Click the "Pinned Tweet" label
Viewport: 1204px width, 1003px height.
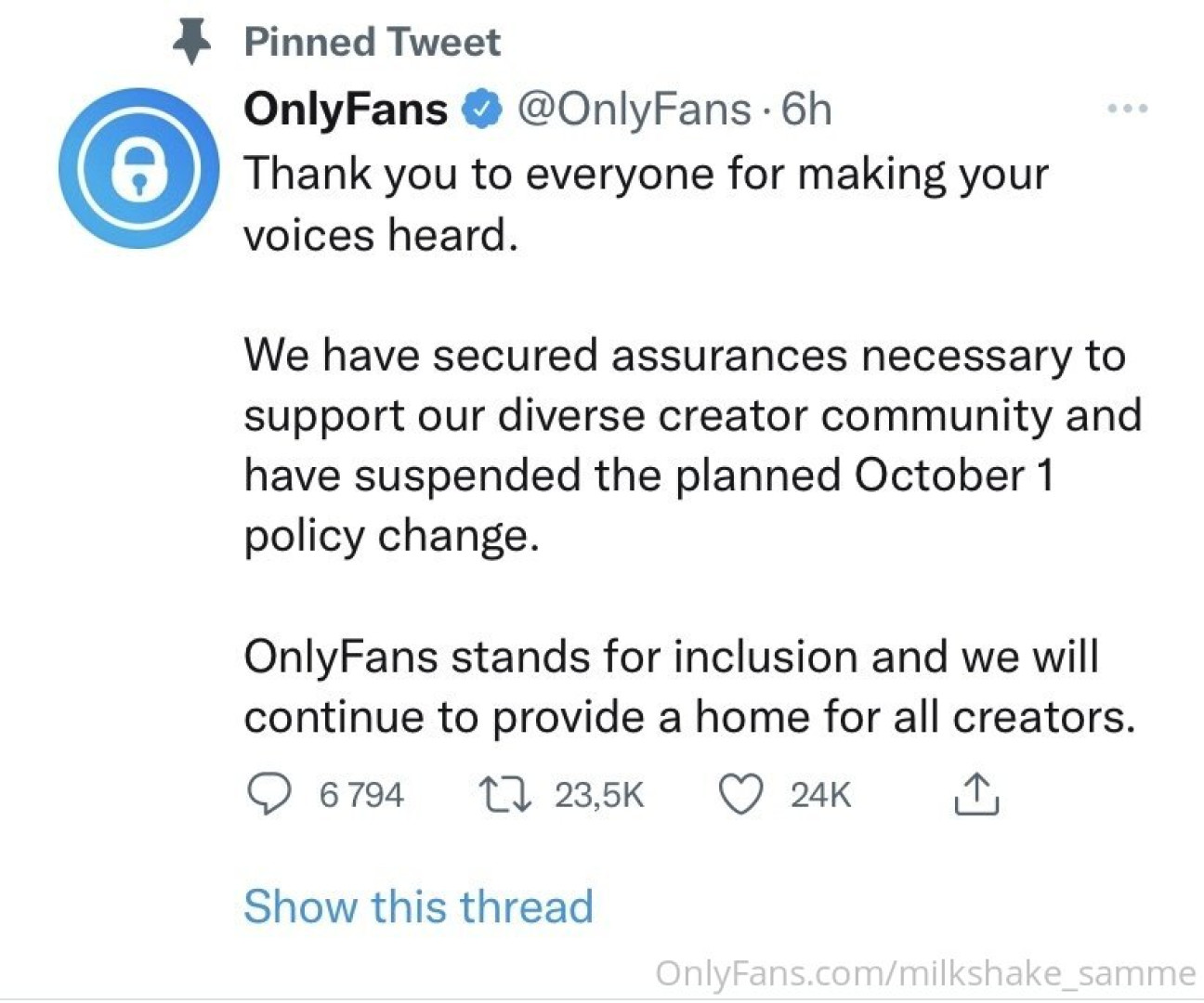click(372, 43)
